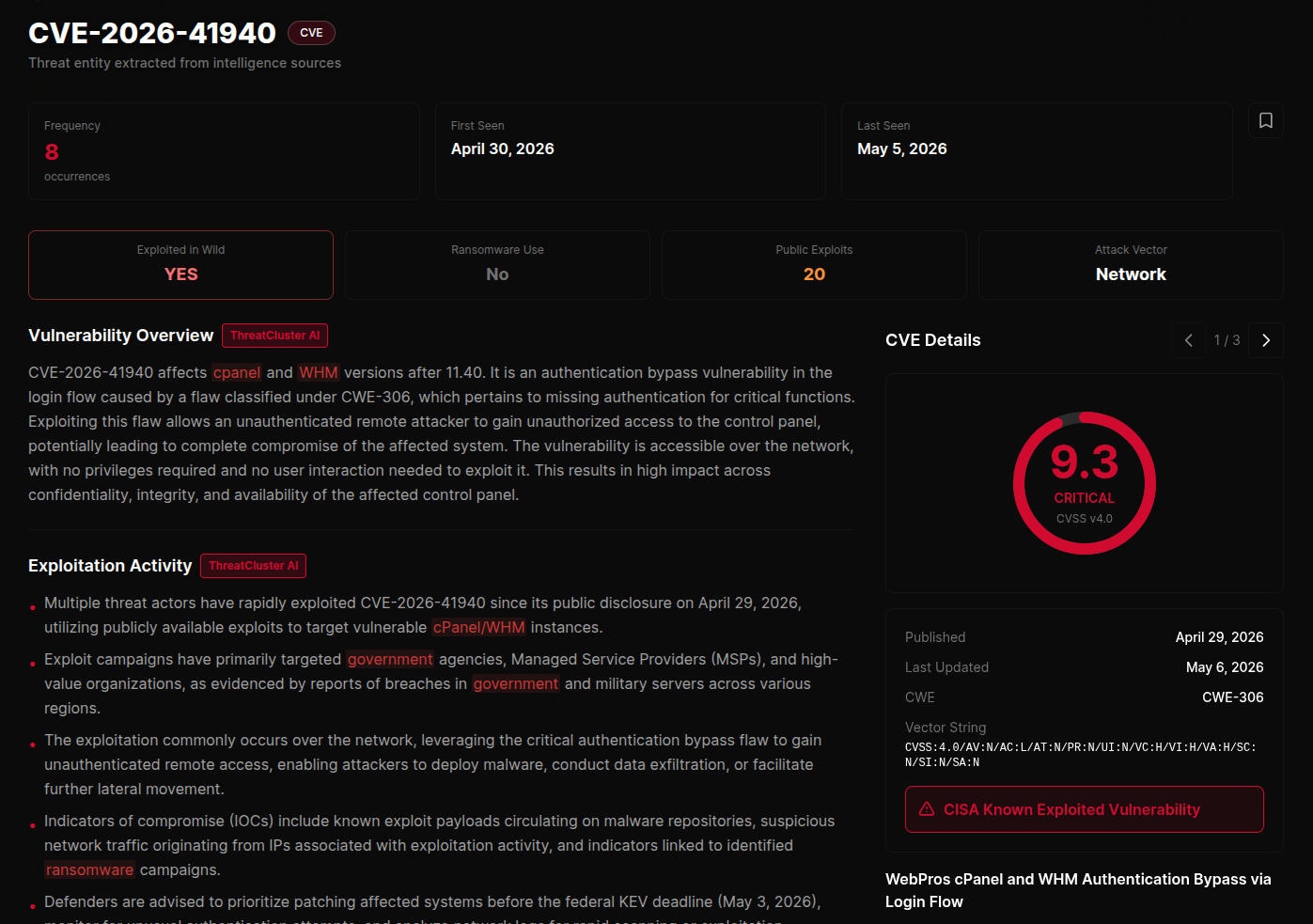Click the First Seen April 30, 2026 card
The image size is (1313, 924).
coord(631,151)
